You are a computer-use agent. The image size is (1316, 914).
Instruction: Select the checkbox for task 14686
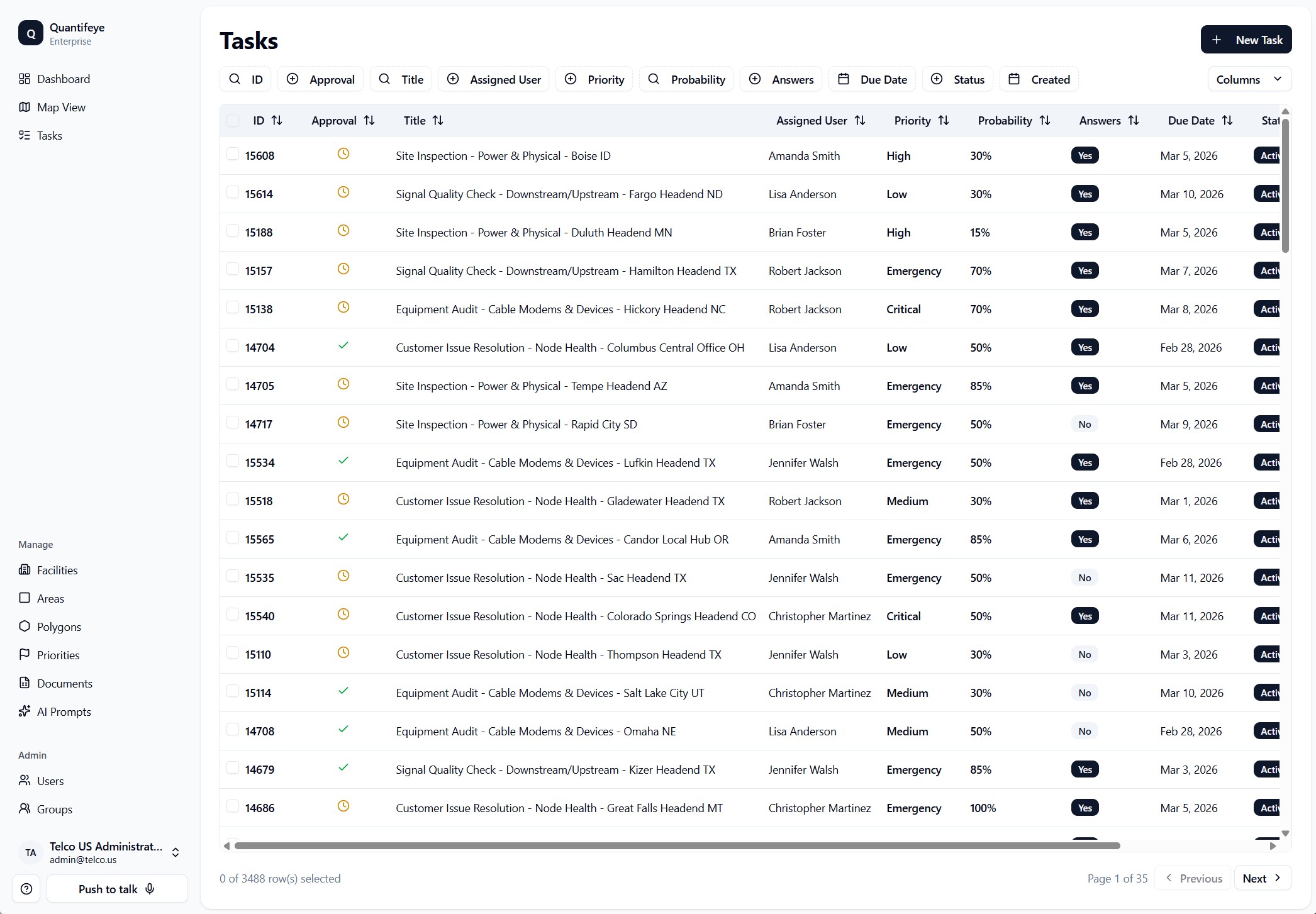point(233,806)
